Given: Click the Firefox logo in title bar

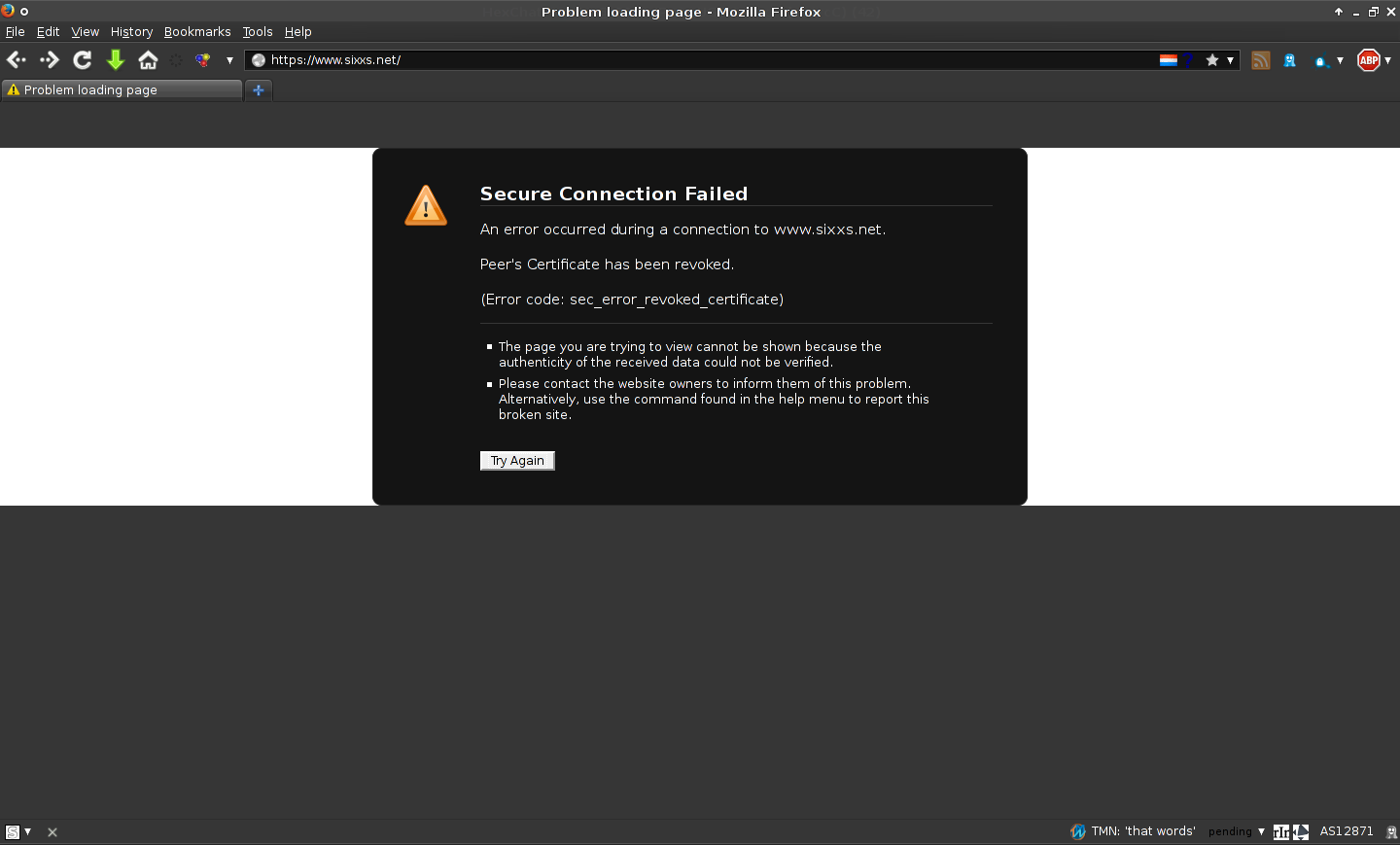Looking at the screenshot, I should (8, 11).
